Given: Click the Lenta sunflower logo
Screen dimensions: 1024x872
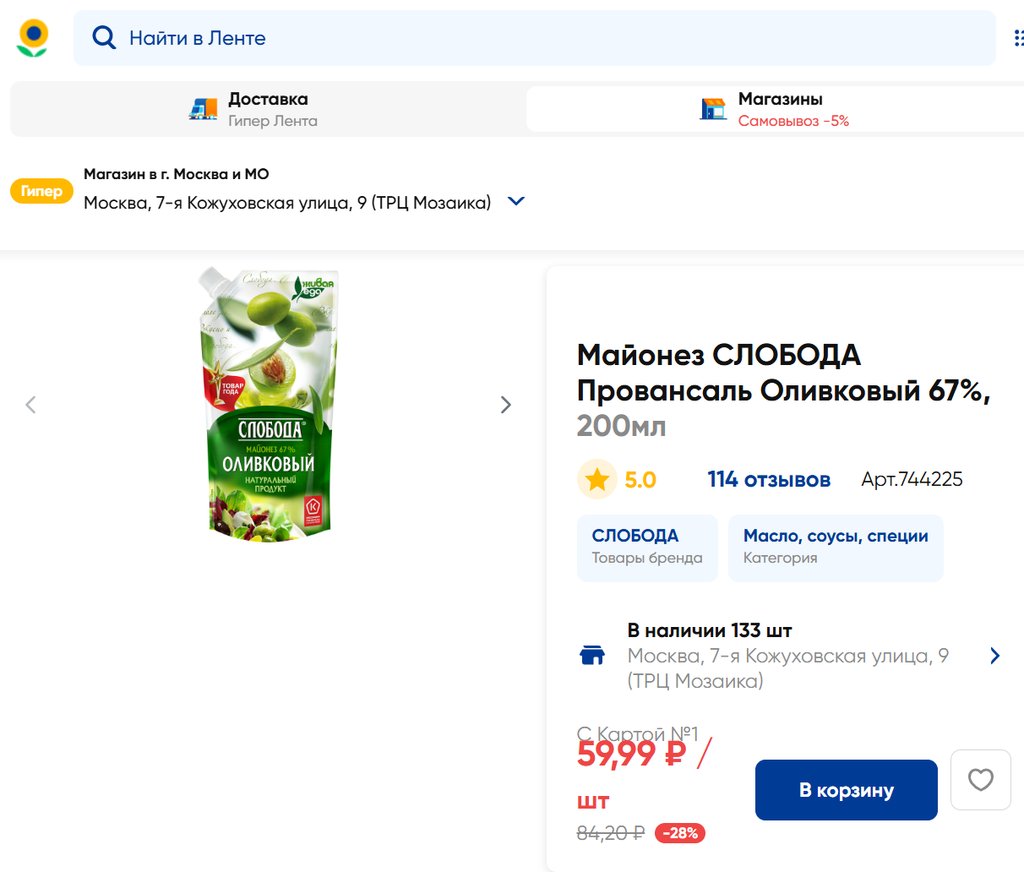Looking at the screenshot, I should click(x=33, y=38).
